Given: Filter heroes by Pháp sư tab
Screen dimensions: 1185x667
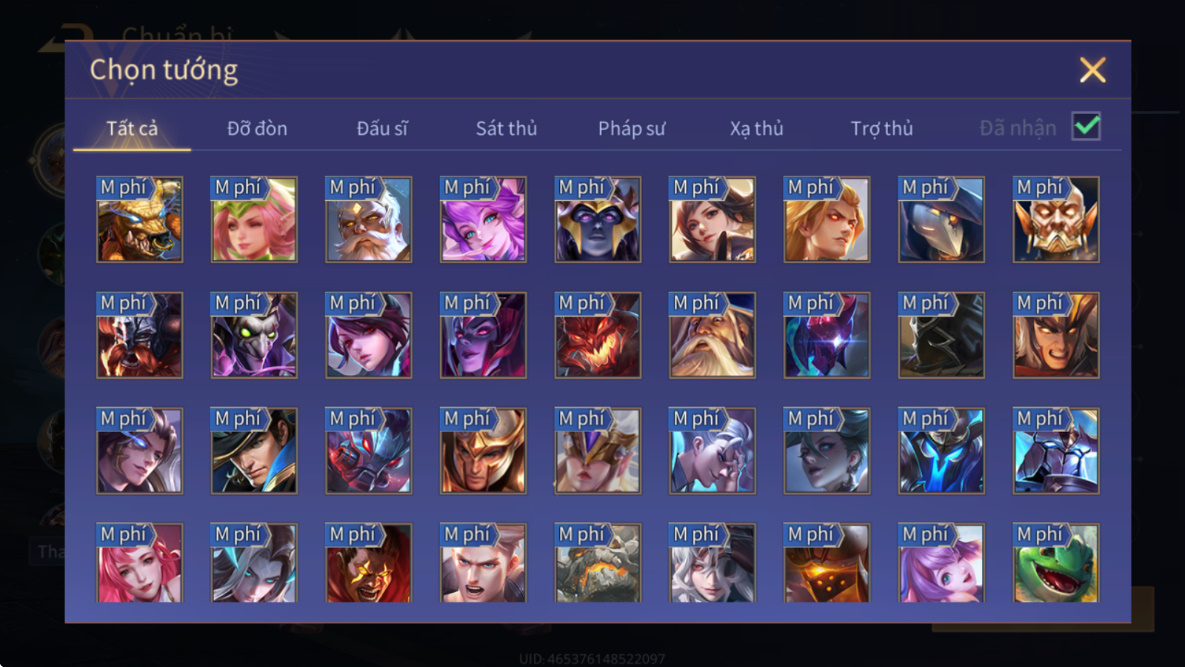Looking at the screenshot, I should click(x=632, y=128).
